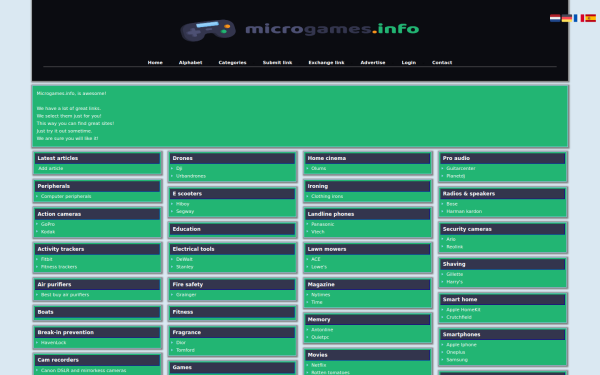Open the Clothing irons link
This screenshot has width=600, height=375.
[327, 196]
